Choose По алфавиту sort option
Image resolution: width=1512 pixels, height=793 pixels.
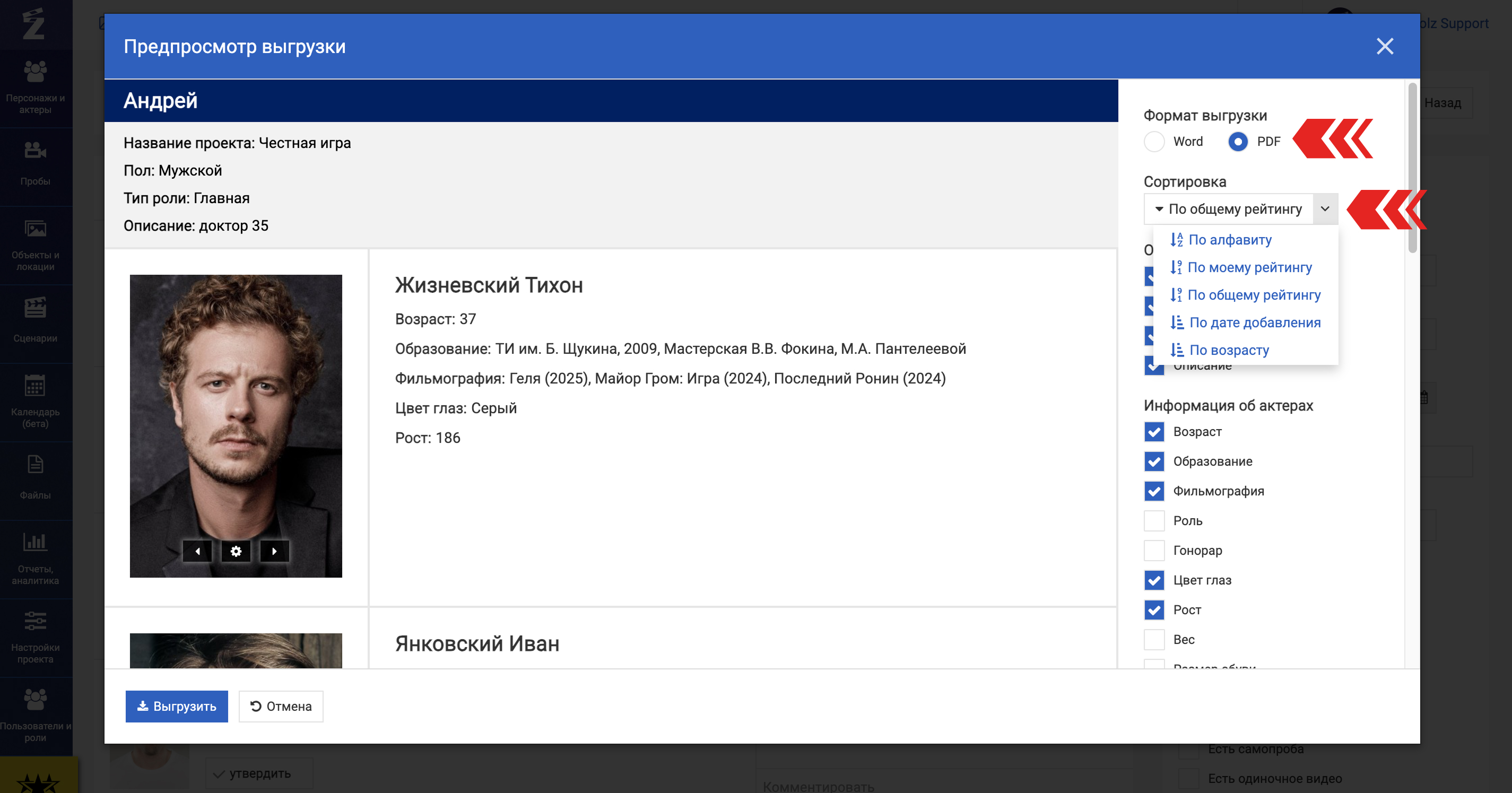(x=1230, y=239)
